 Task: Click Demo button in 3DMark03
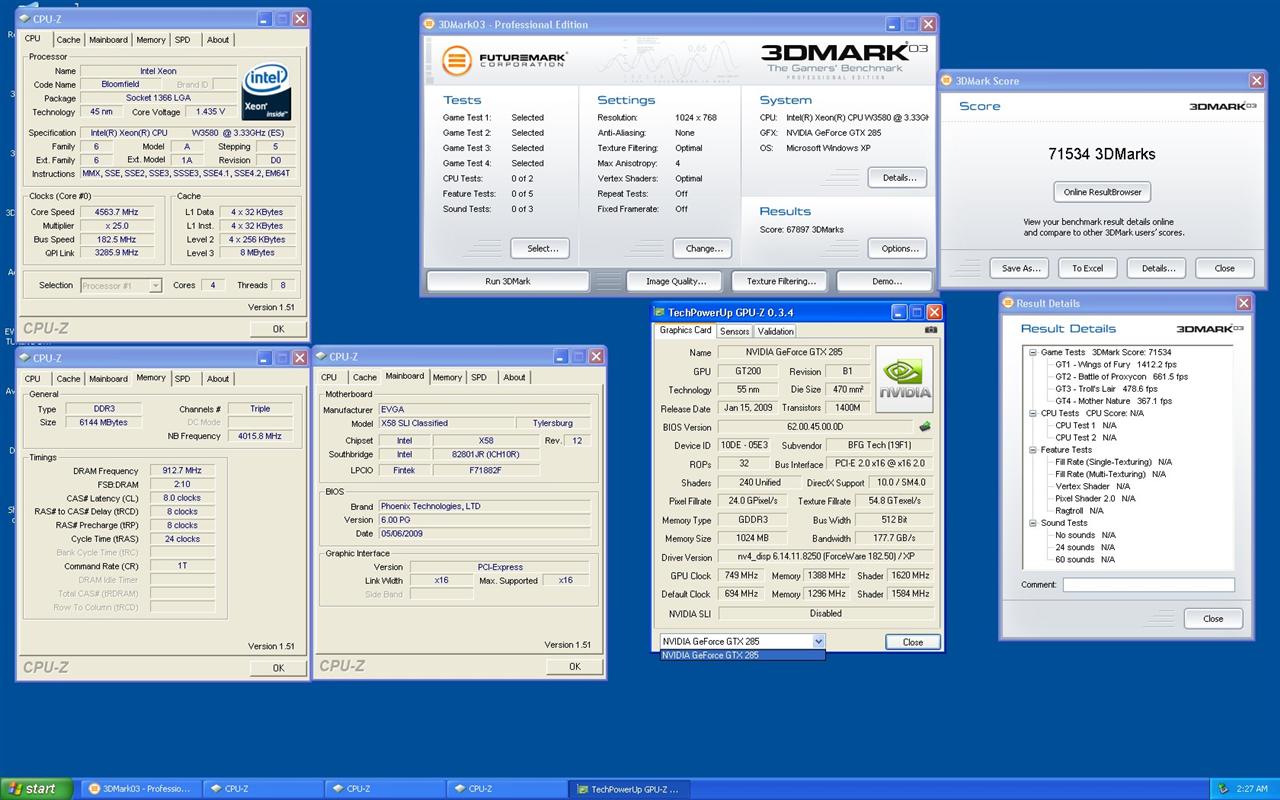tap(886, 281)
